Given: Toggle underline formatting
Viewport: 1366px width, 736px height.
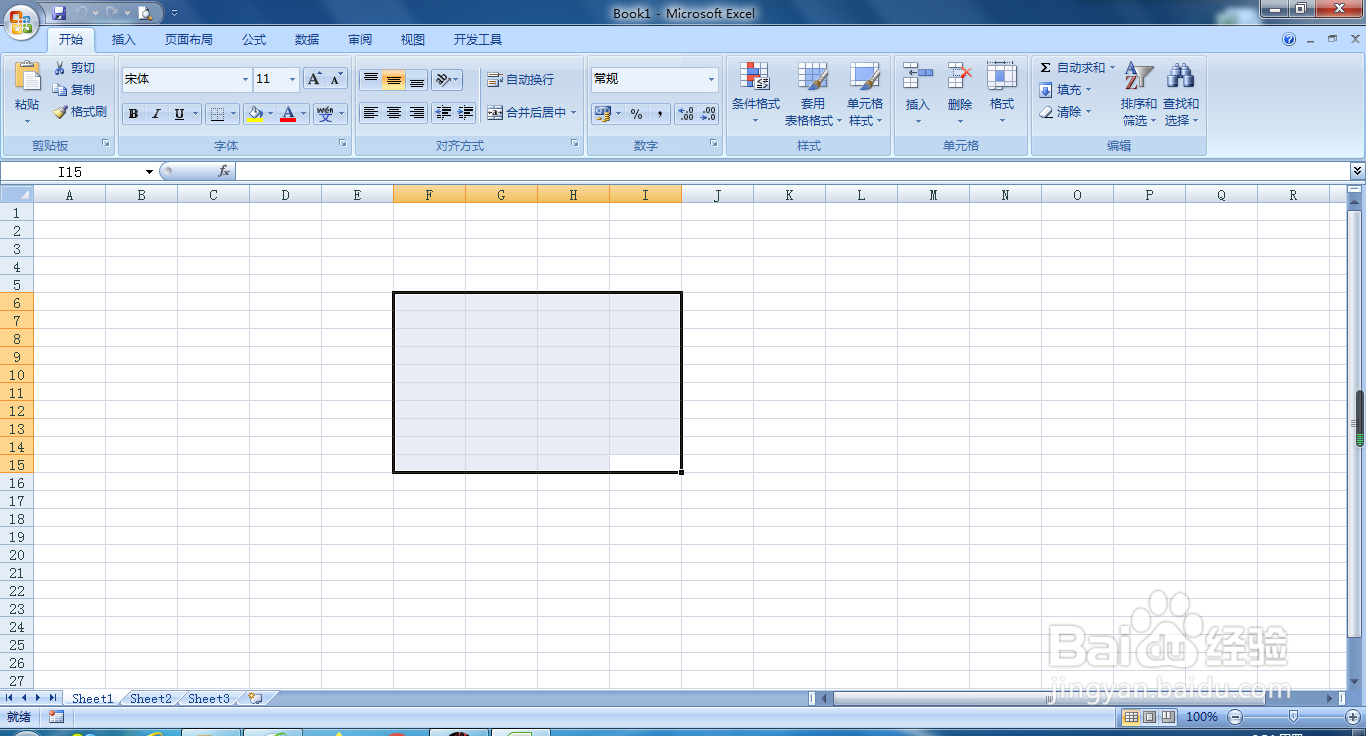Looking at the screenshot, I should 179,114.
